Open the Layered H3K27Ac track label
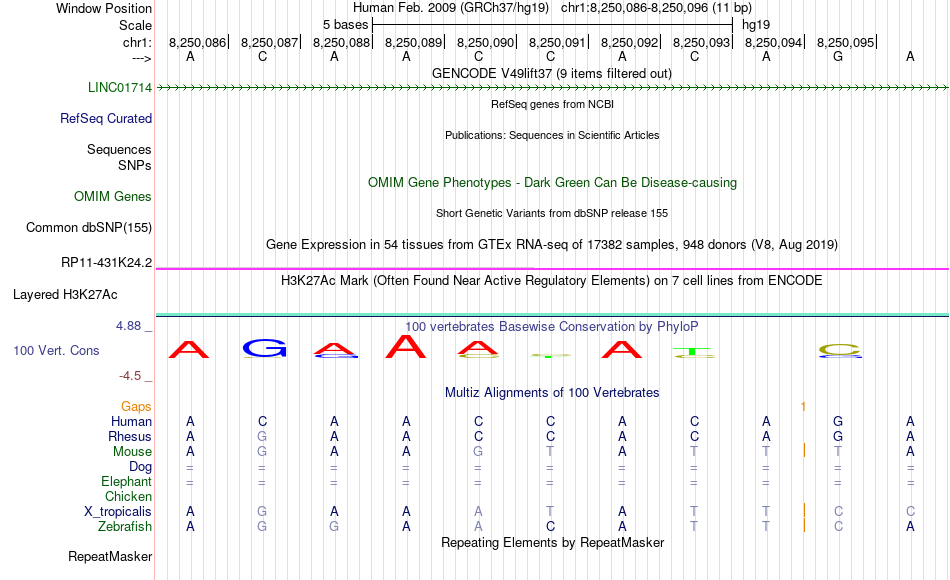 point(65,295)
